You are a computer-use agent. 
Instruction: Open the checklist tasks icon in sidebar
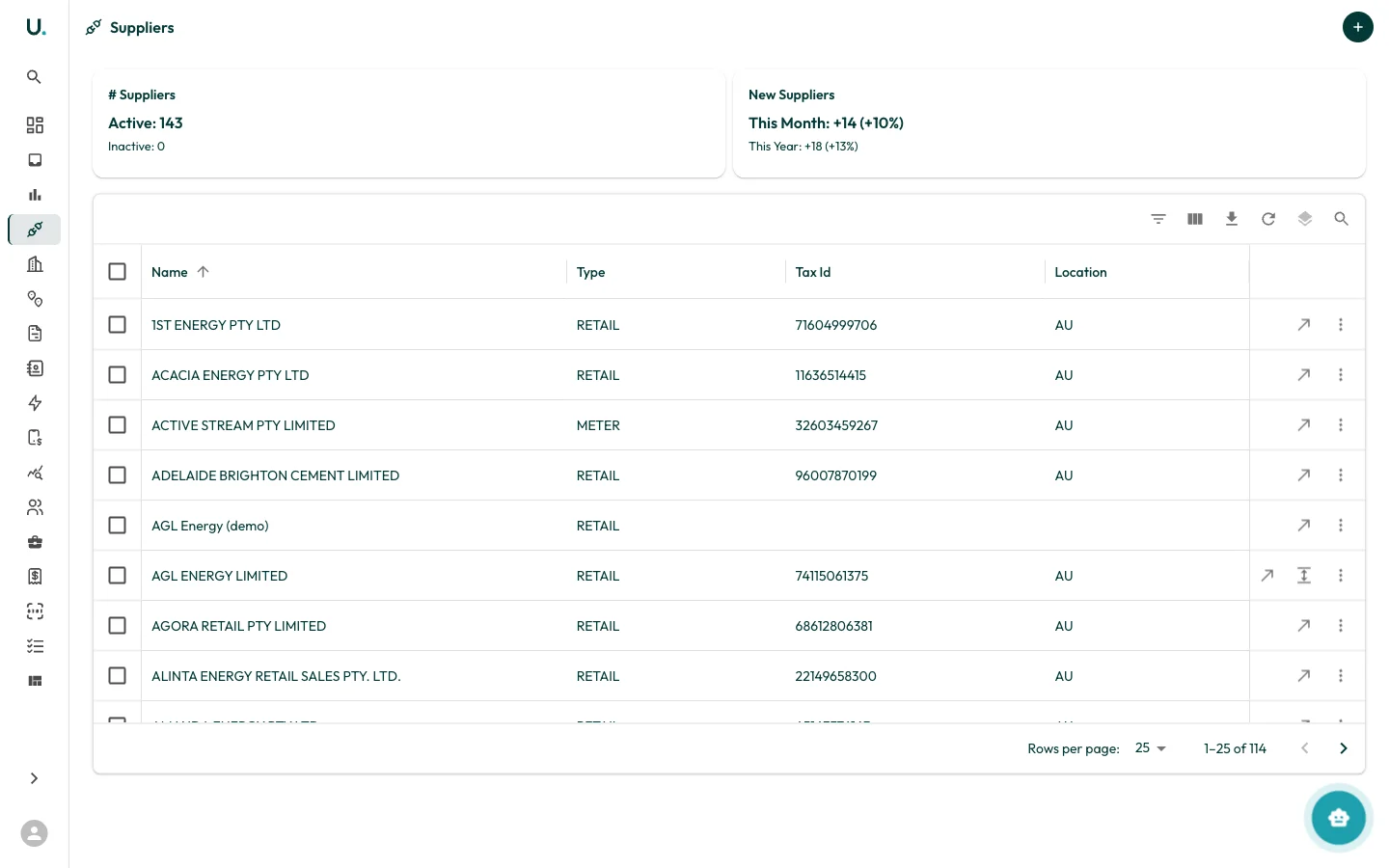pos(35,646)
